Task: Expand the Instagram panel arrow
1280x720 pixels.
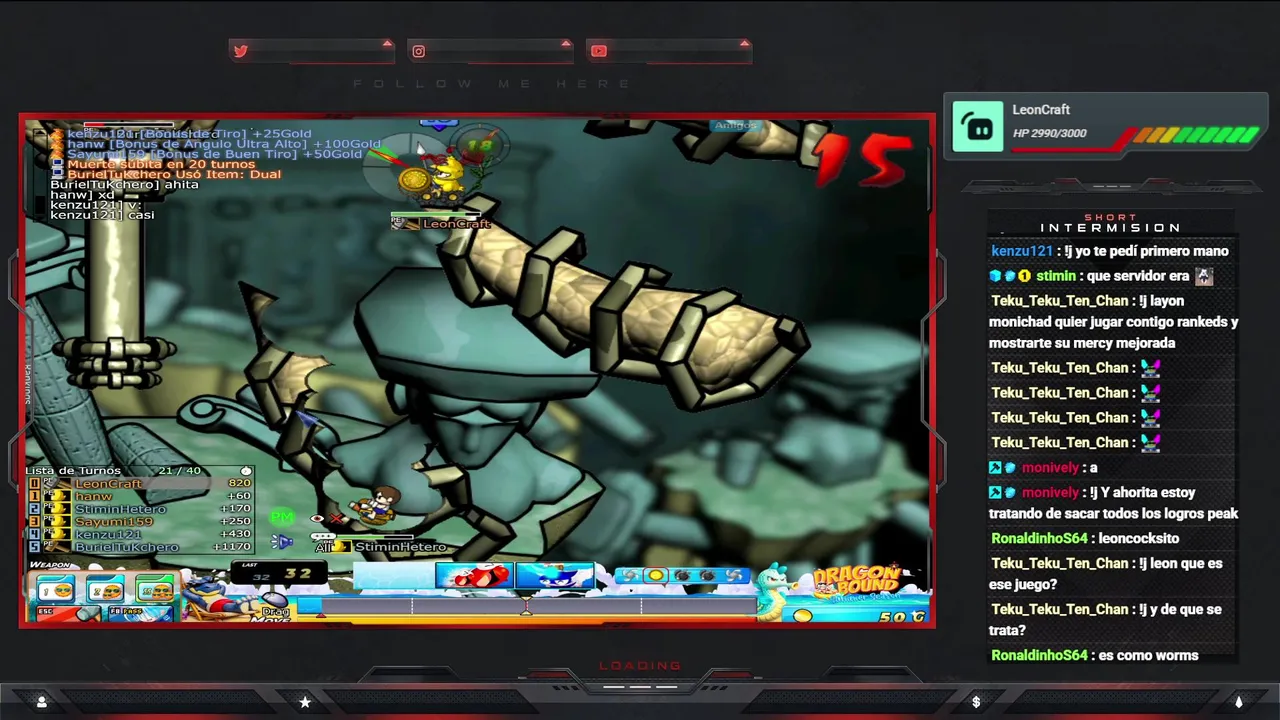Action: 566,44
